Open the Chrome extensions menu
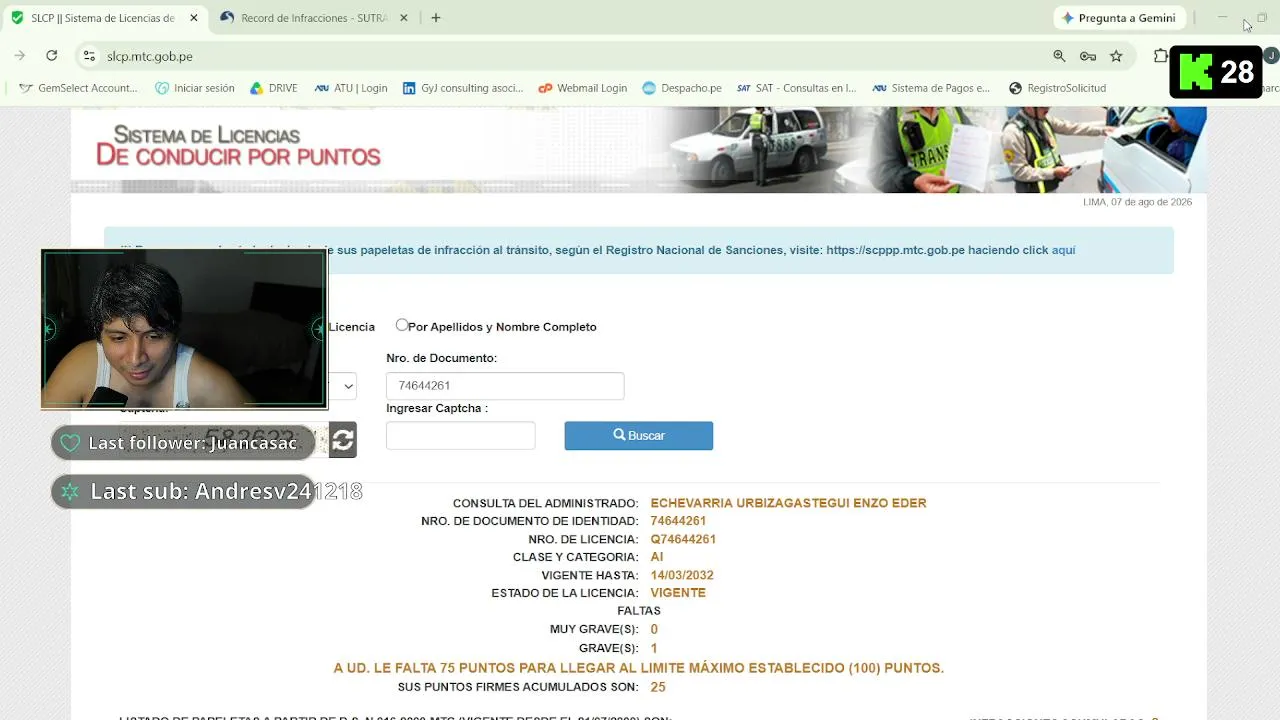 point(1160,56)
